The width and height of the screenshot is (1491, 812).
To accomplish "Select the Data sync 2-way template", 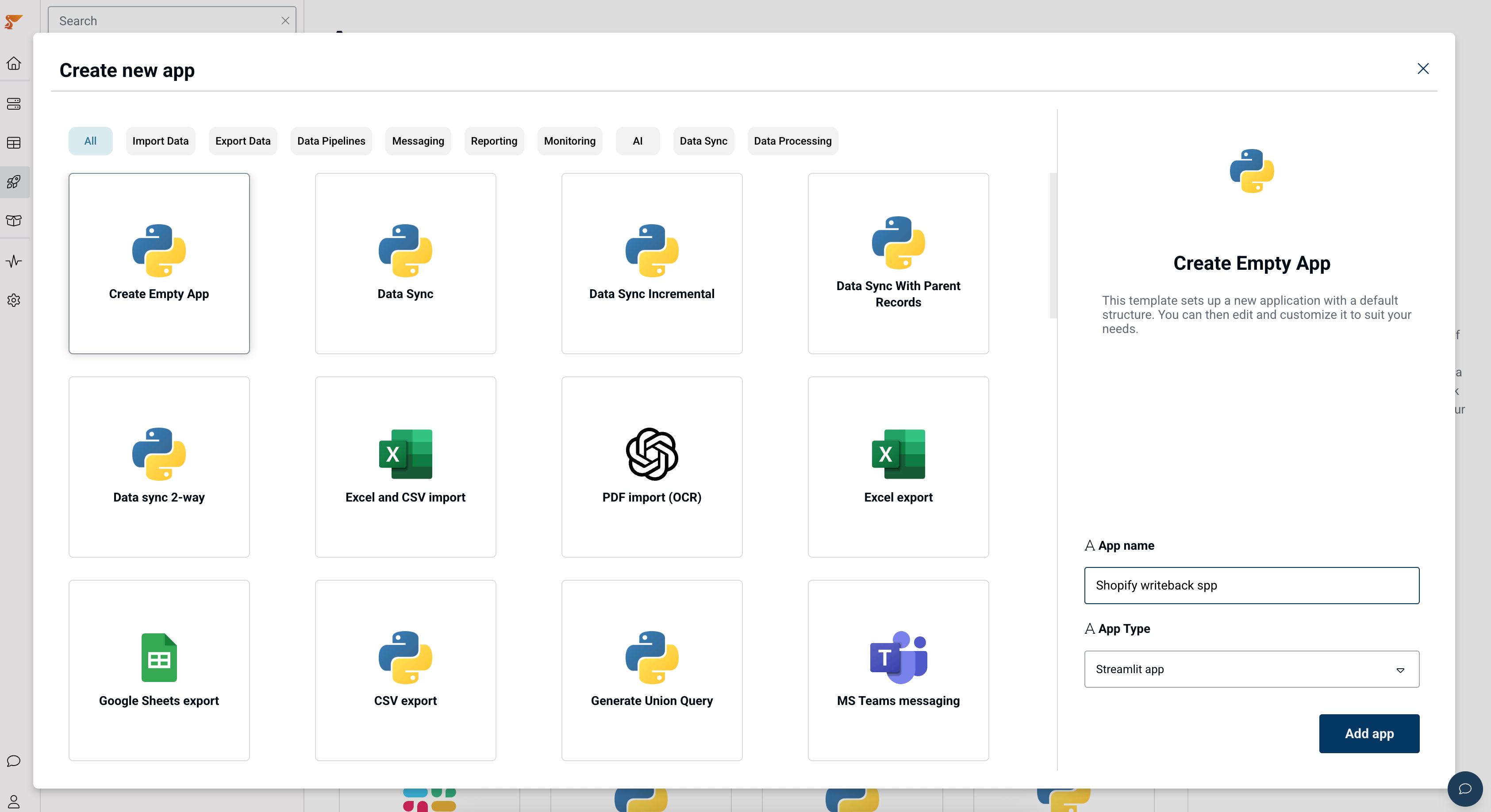I will (x=159, y=467).
